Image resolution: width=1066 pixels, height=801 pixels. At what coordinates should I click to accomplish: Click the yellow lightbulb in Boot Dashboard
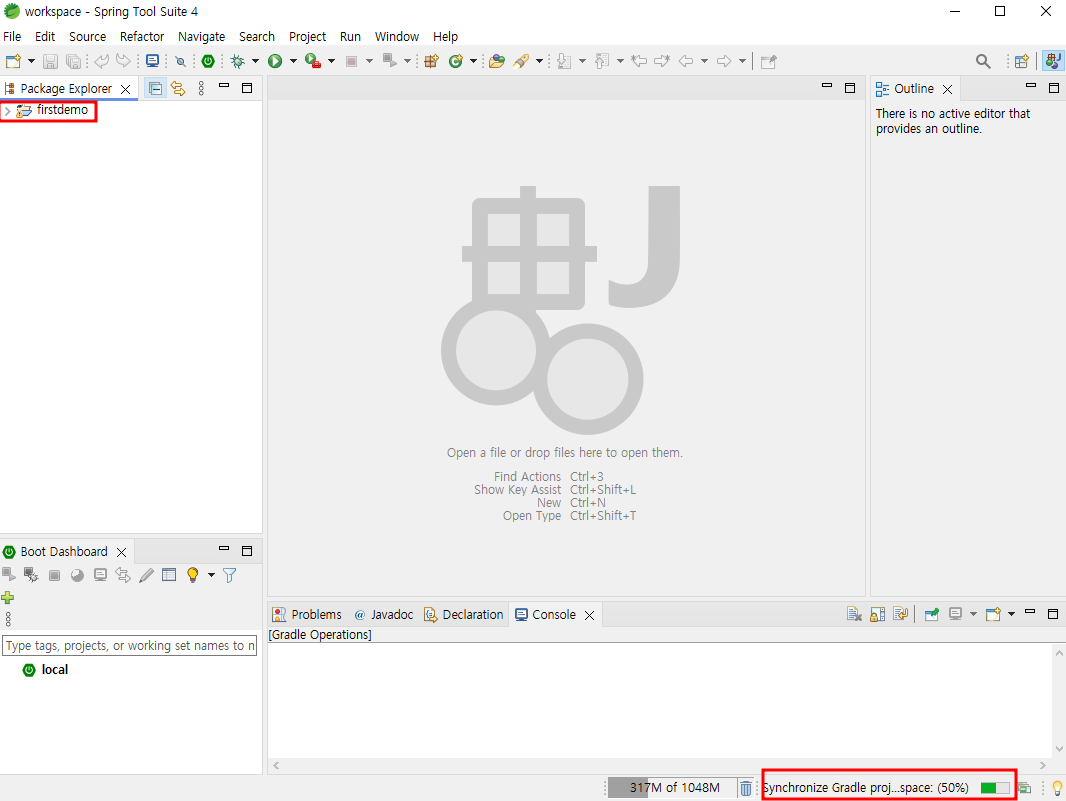coord(192,575)
